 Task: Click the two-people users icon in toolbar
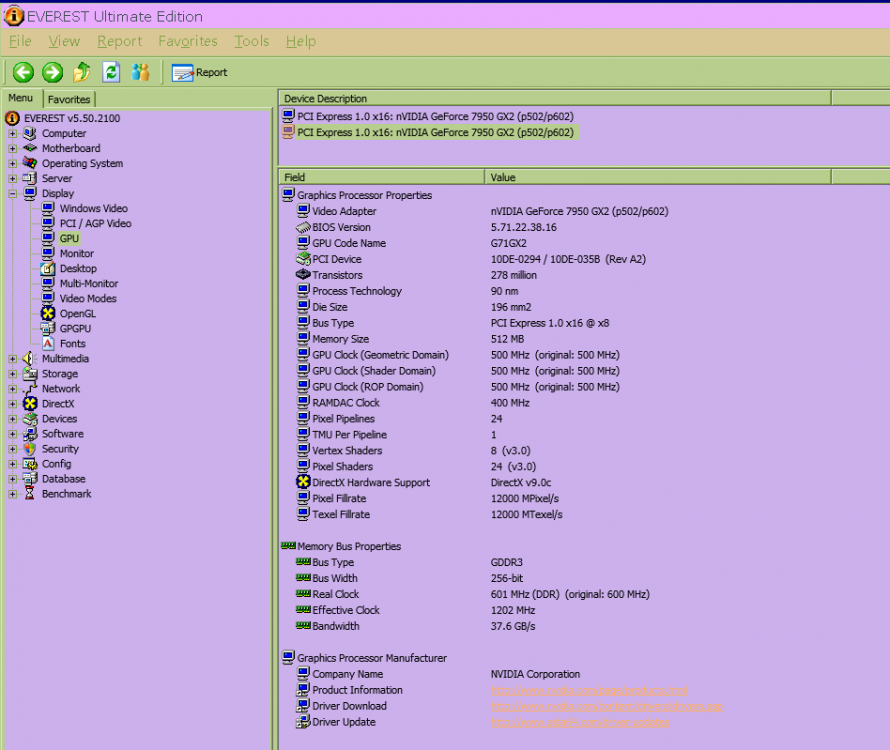click(140, 72)
